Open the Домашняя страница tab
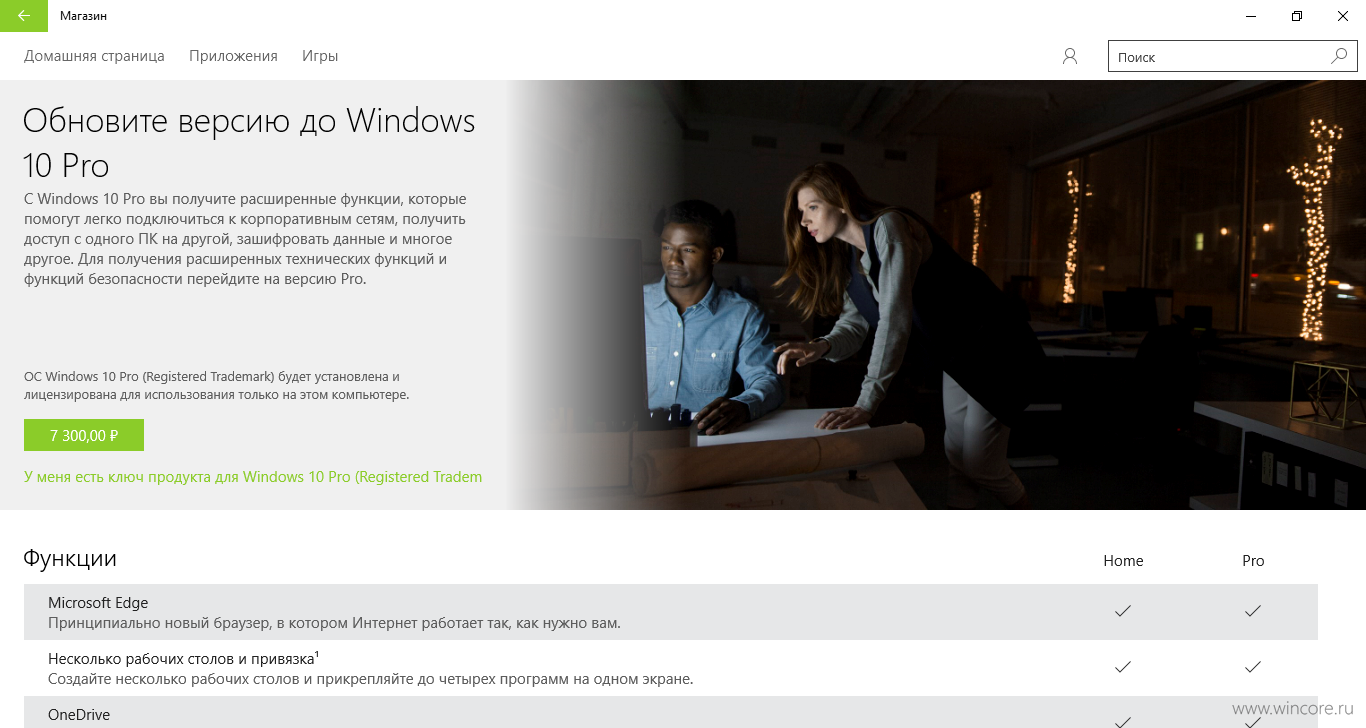Screen dimensions: 1366x728 coord(94,56)
